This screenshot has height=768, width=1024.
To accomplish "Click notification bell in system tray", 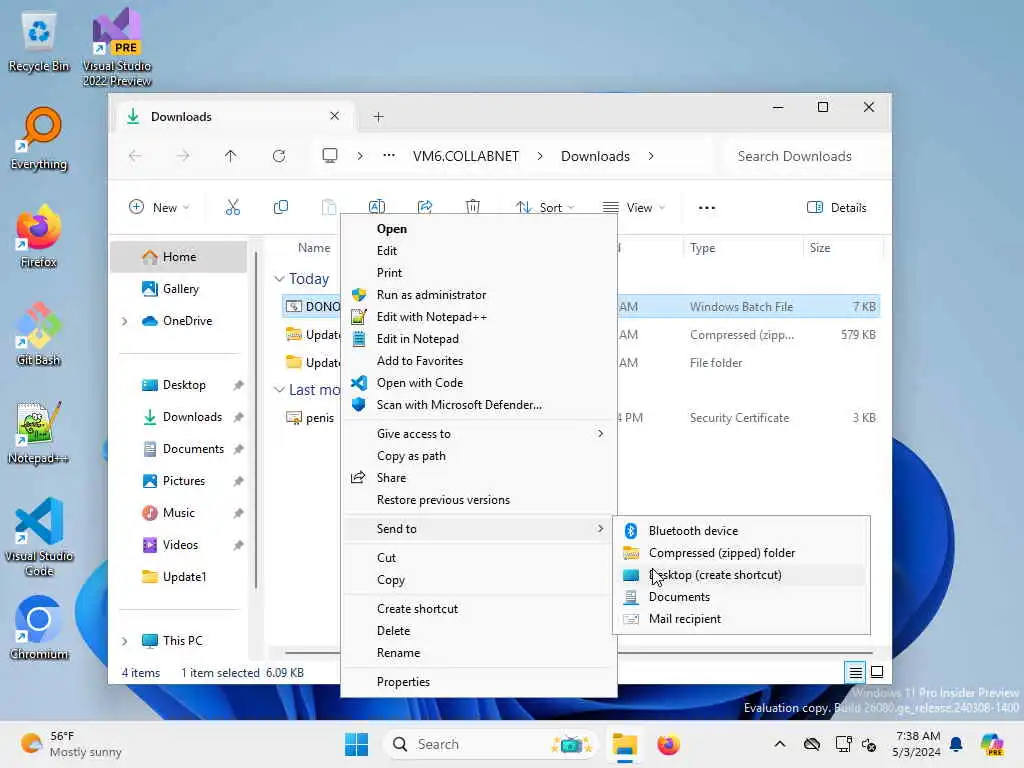I will pyautogui.click(x=956, y=744).
